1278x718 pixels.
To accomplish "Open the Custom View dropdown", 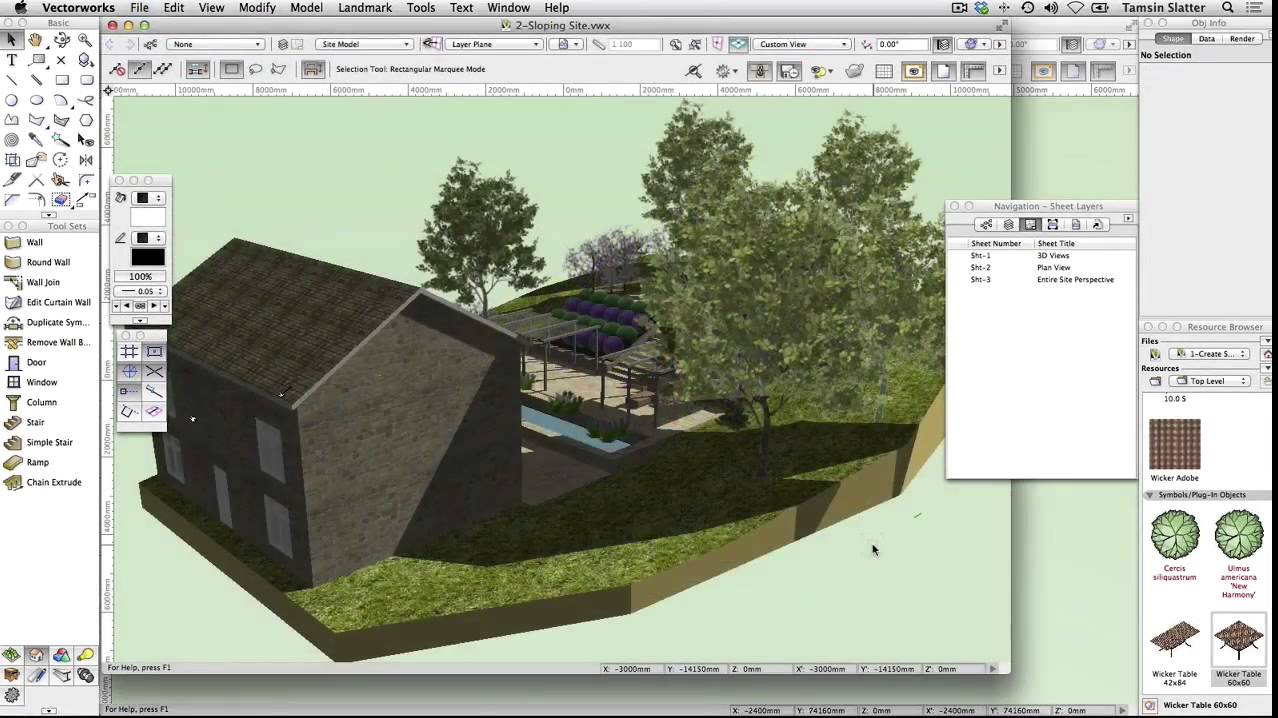I will click(803, 44).
